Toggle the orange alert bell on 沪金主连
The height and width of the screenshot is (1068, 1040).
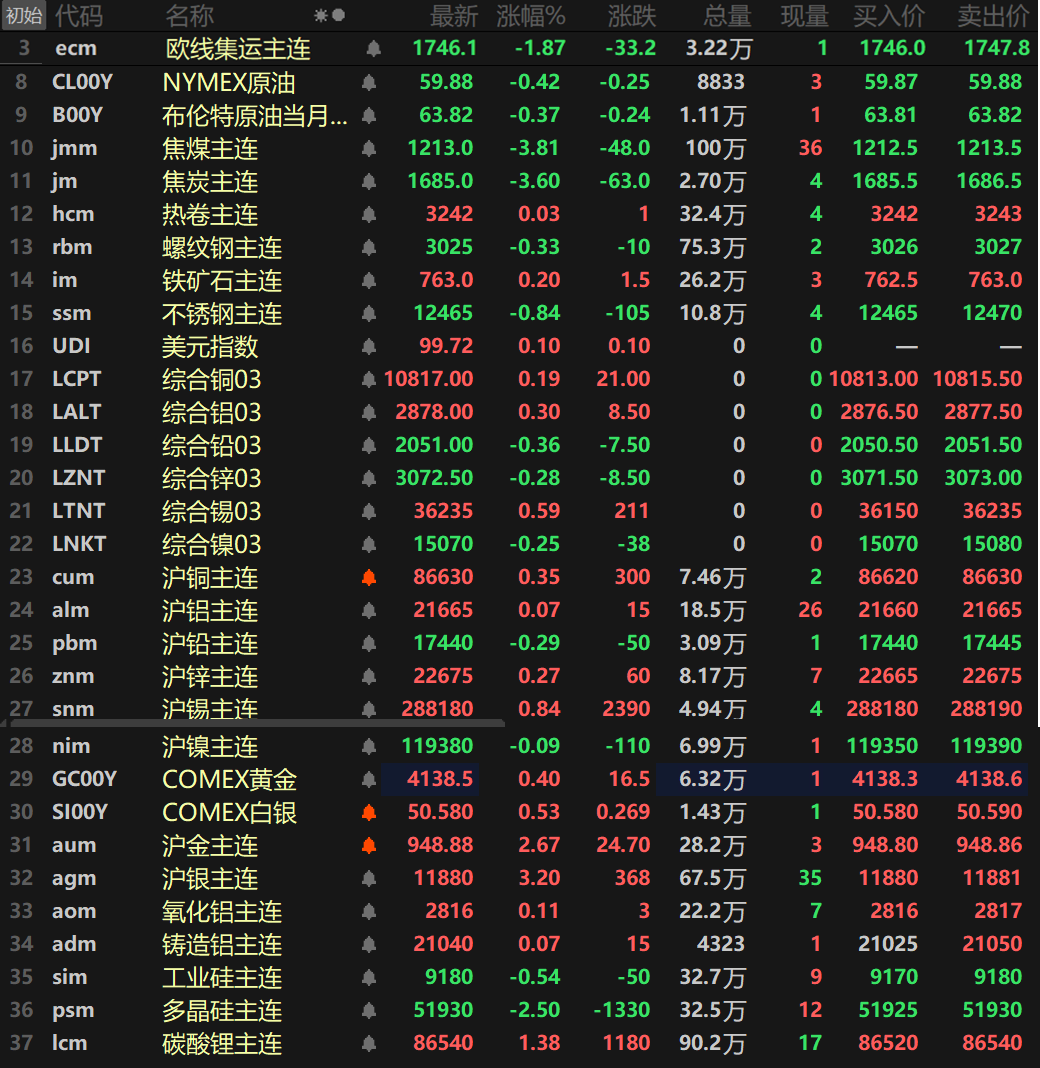click(x=369, y=845)
